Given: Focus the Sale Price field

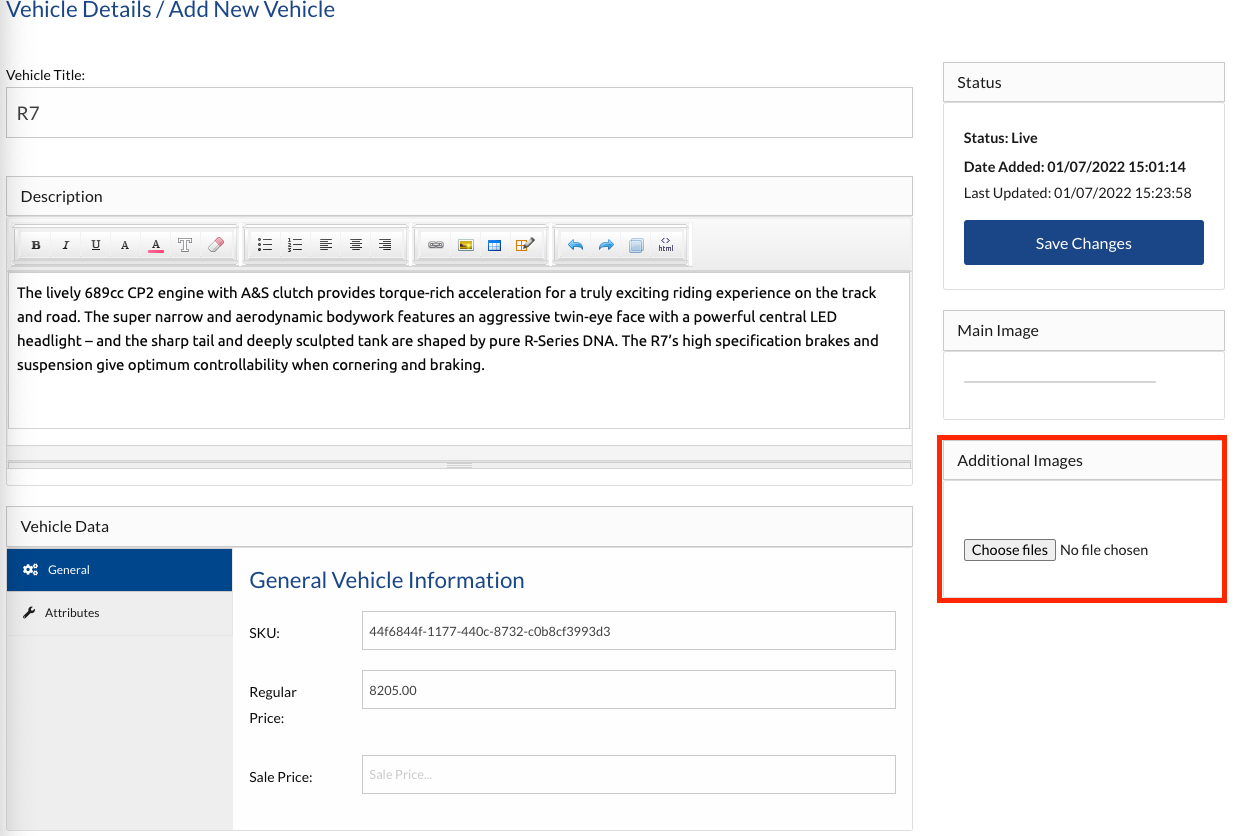Looking at the screenshot, I should click(628, 775).
